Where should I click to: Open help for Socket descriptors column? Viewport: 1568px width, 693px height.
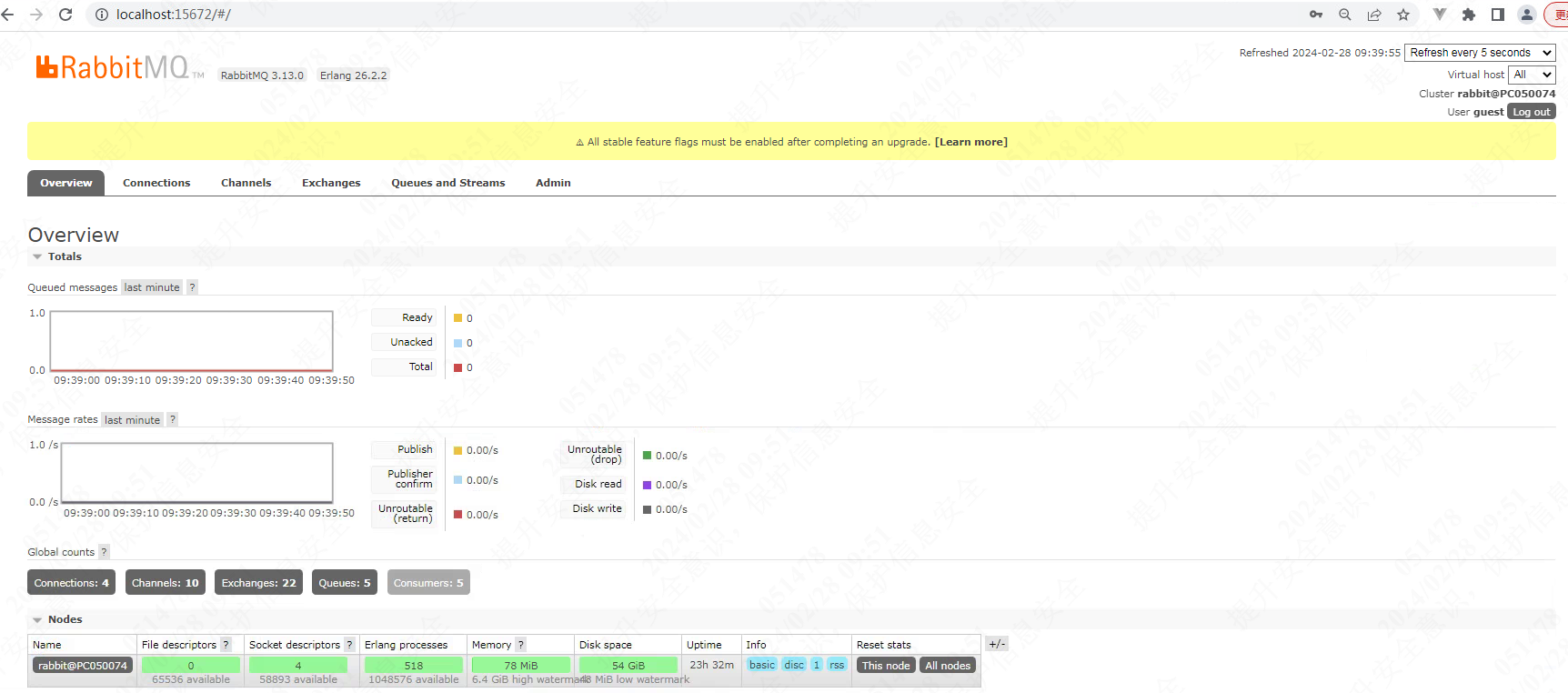click(x=349, y=645)
